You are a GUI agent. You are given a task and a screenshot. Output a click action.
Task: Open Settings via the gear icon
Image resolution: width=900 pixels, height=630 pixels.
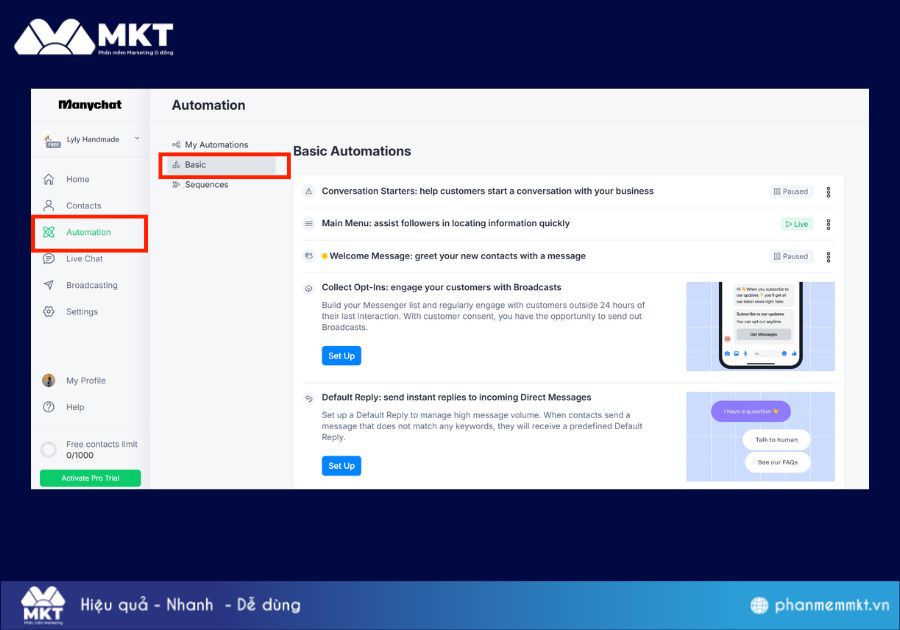[x=48, y=311]
